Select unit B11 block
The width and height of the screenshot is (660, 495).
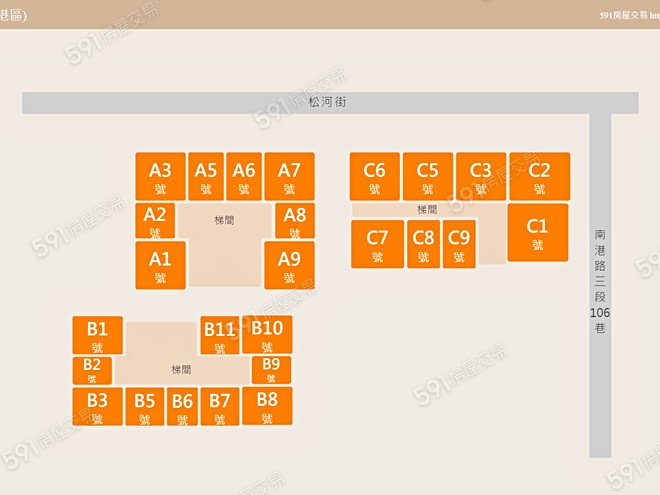(219, 335)
